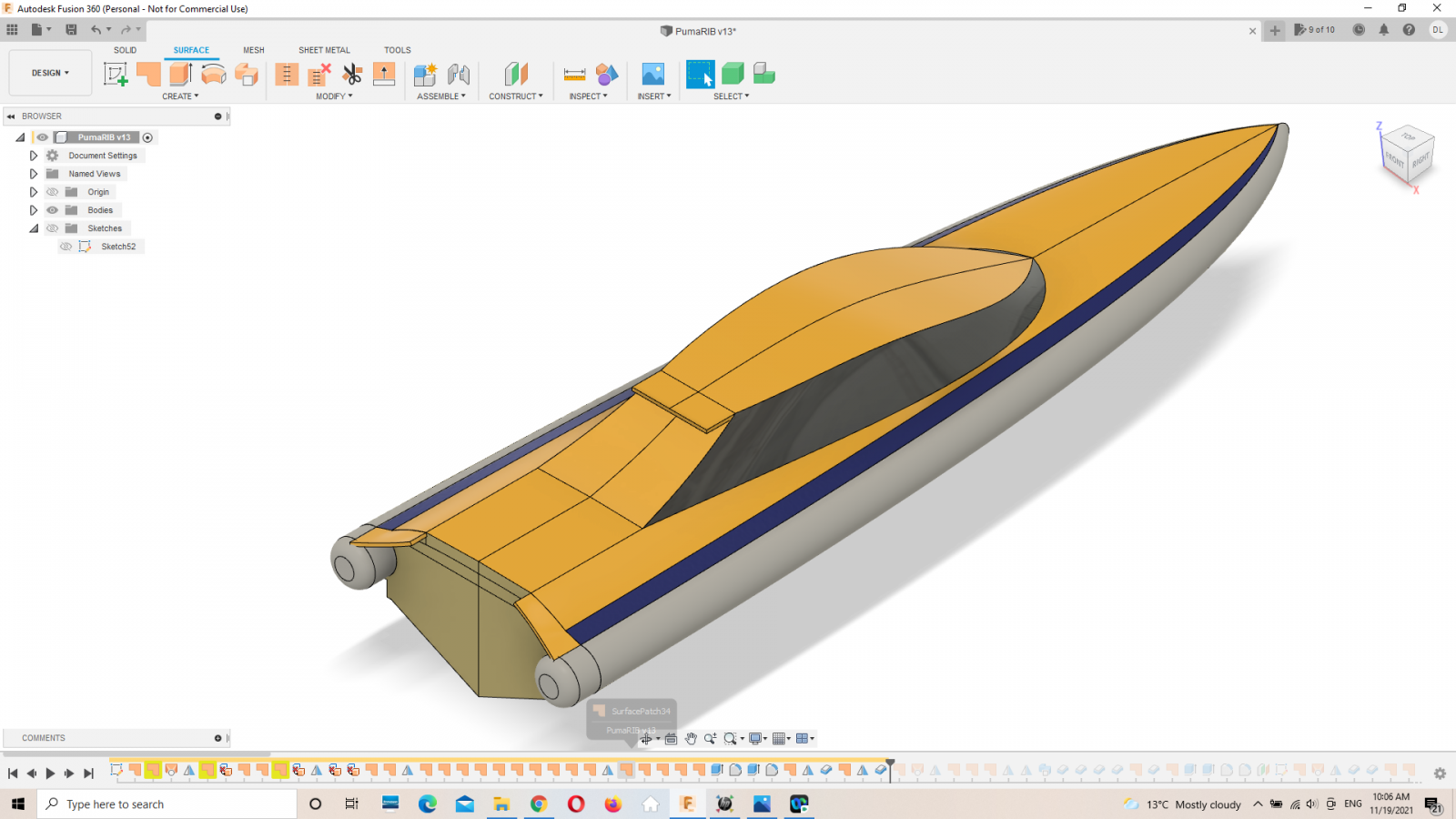The width and height of the screenshot is (1456, 819).
Task: Open the Assemble menu
Action: pyautogui.click(x=441, y=96)
